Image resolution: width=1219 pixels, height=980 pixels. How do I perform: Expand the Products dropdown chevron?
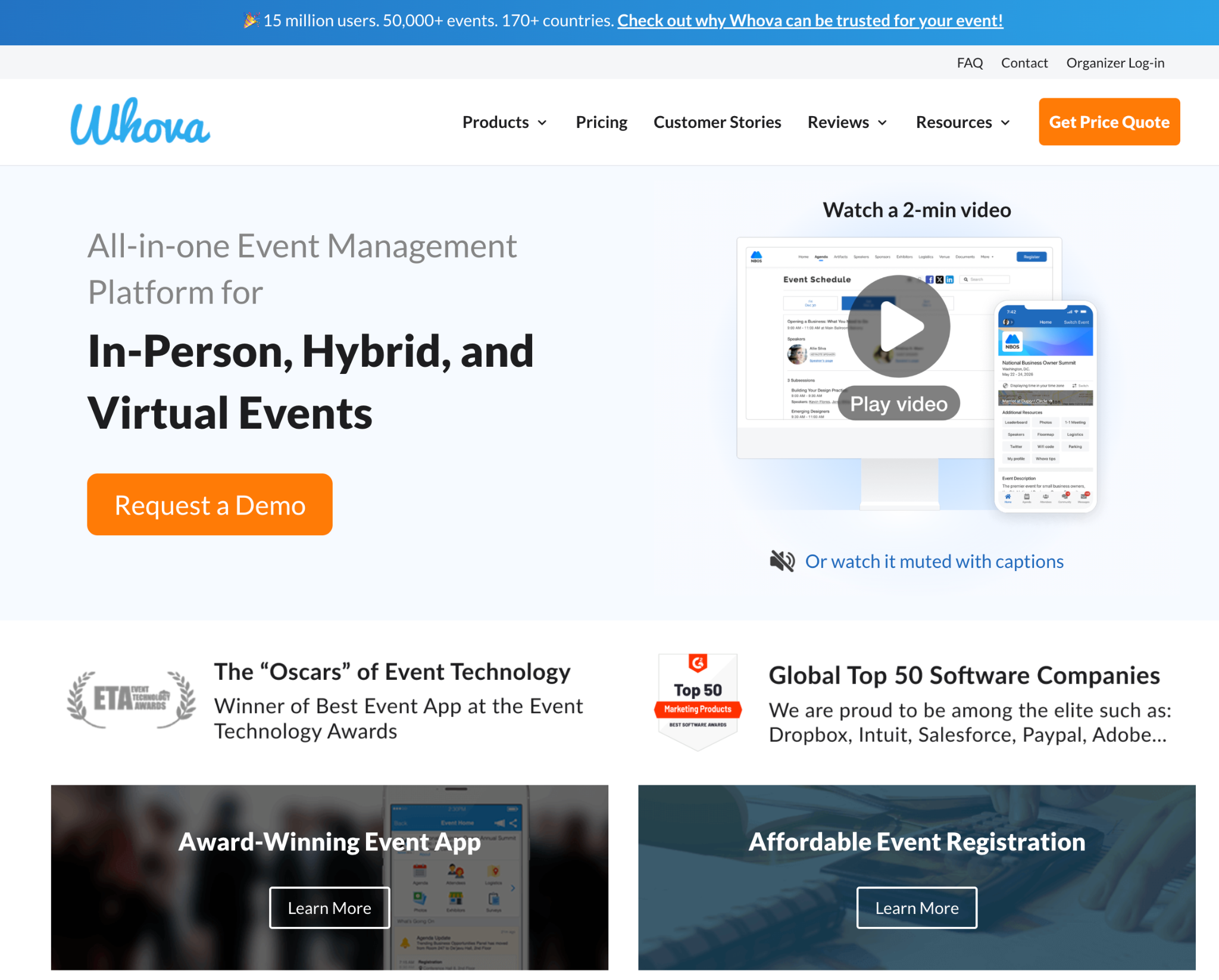pyautogui.click(x=542, y=123)
